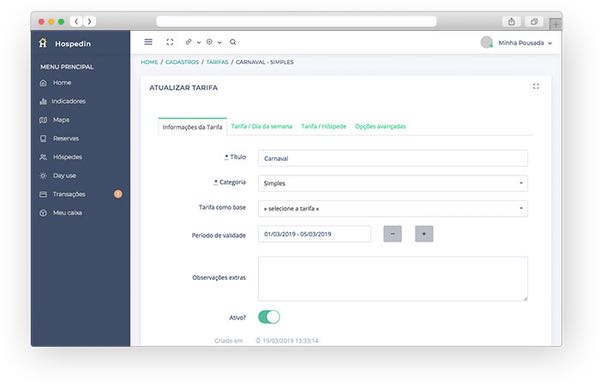This screenshot has height=387, width=600.
Task: Click the Hóspedes people icon
Action: [x=43, y=157]
